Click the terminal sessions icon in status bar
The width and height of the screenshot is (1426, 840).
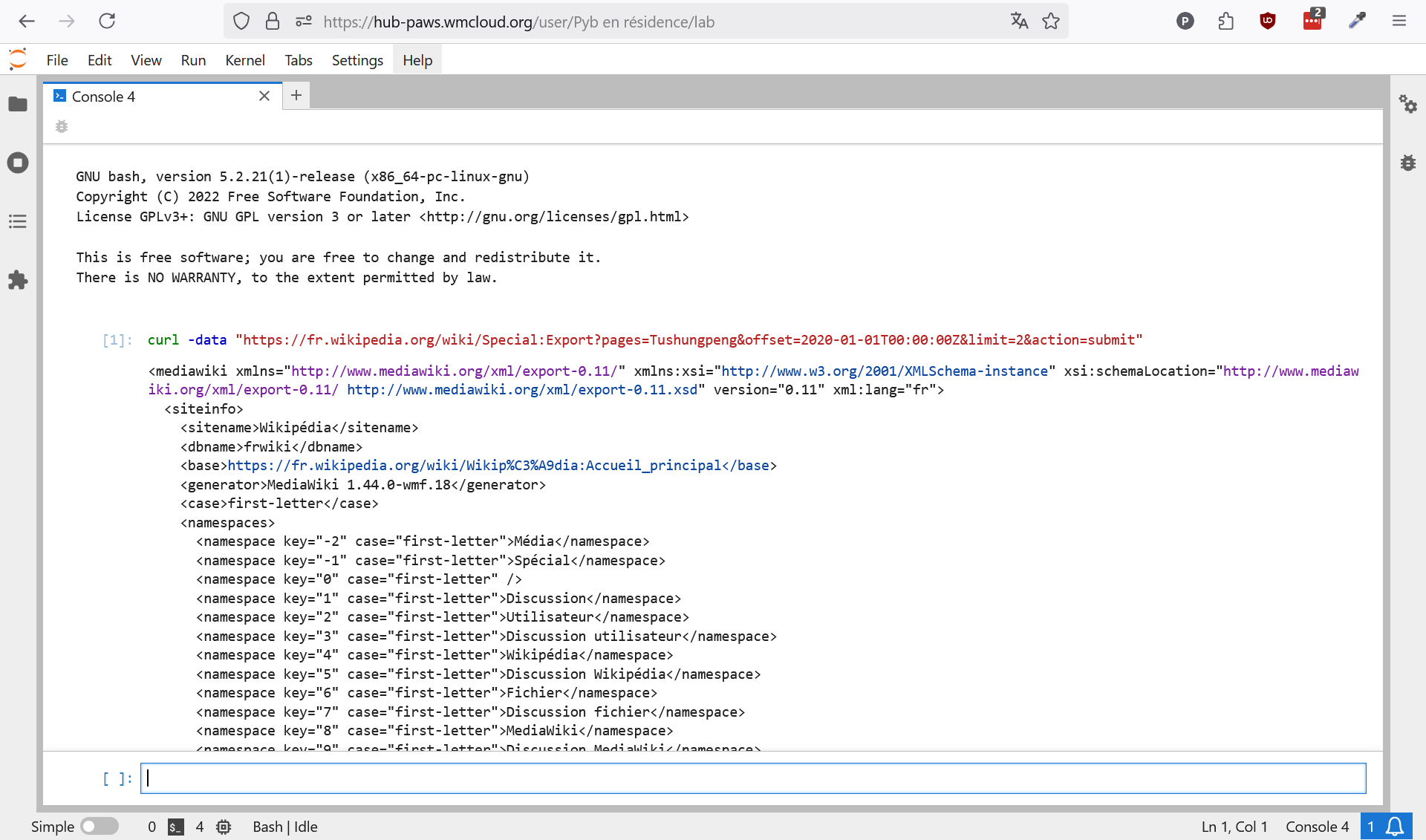tap(175, 827)
